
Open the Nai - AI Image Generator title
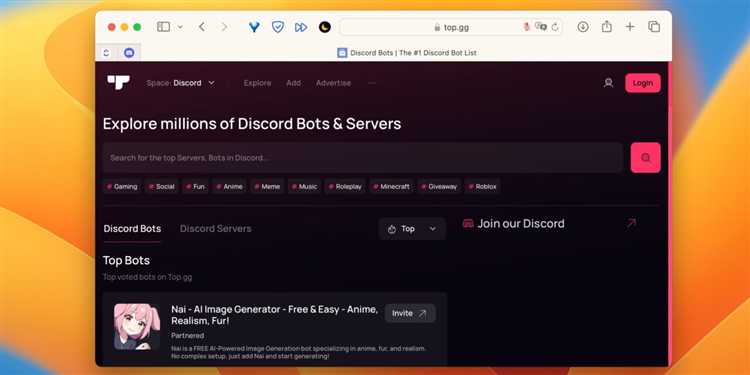tap(275, 315)
